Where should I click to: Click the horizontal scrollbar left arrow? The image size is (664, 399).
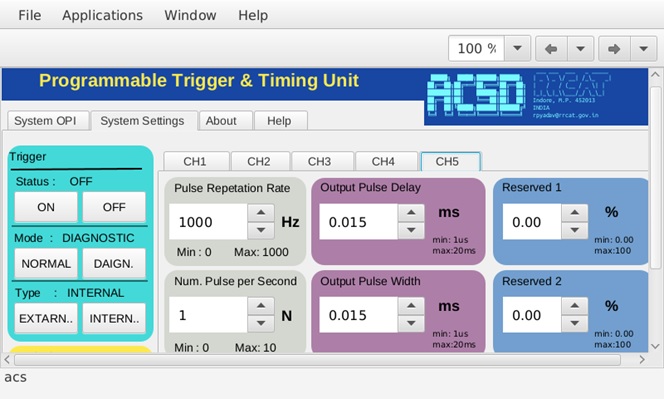7,360
